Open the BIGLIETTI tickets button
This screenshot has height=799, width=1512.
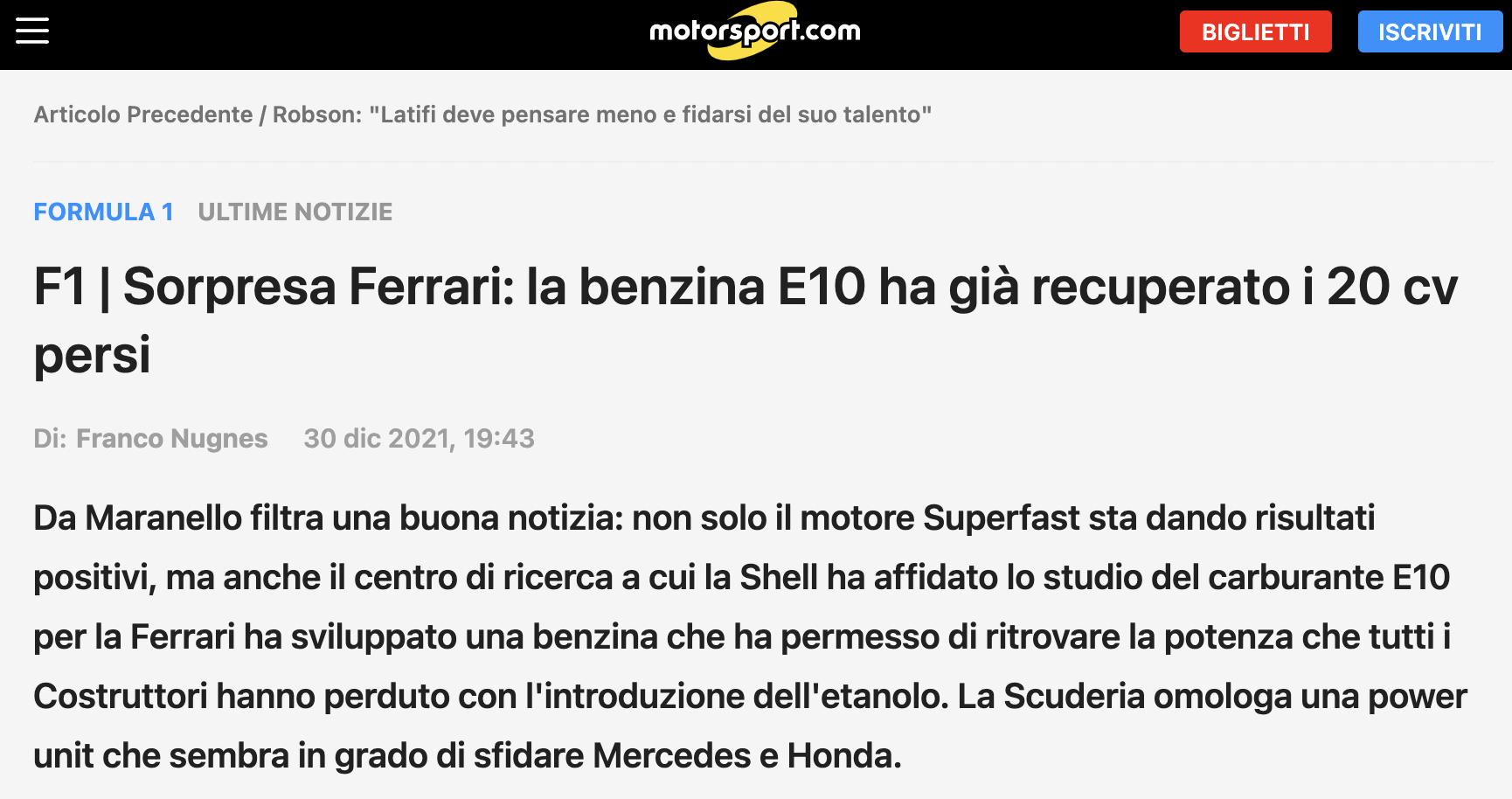coord(1255,31)
